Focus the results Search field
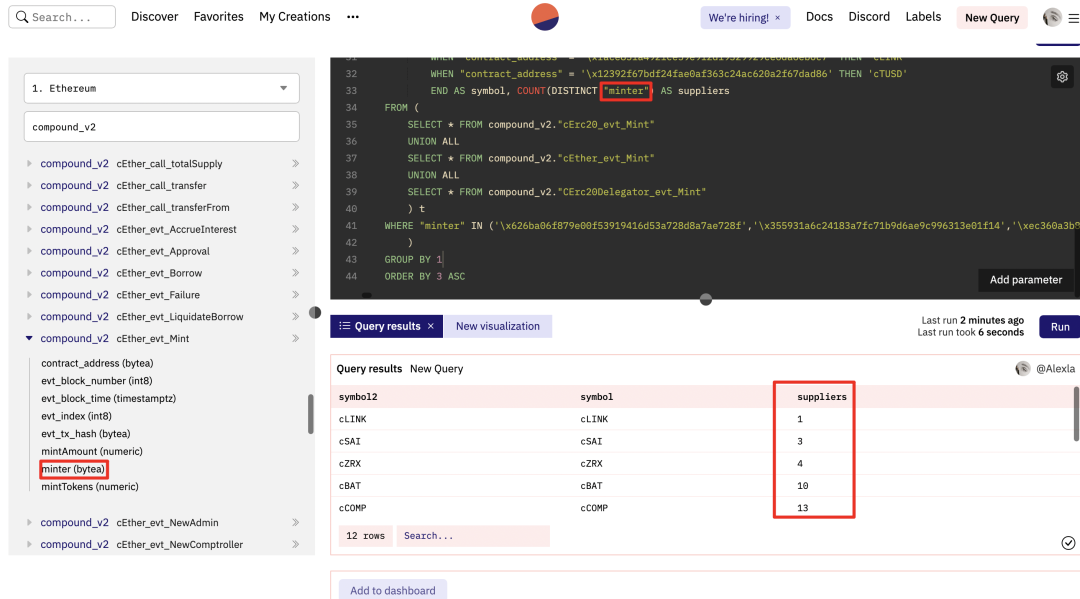This screenshot has height=599, width=1080. click(473, 536)
